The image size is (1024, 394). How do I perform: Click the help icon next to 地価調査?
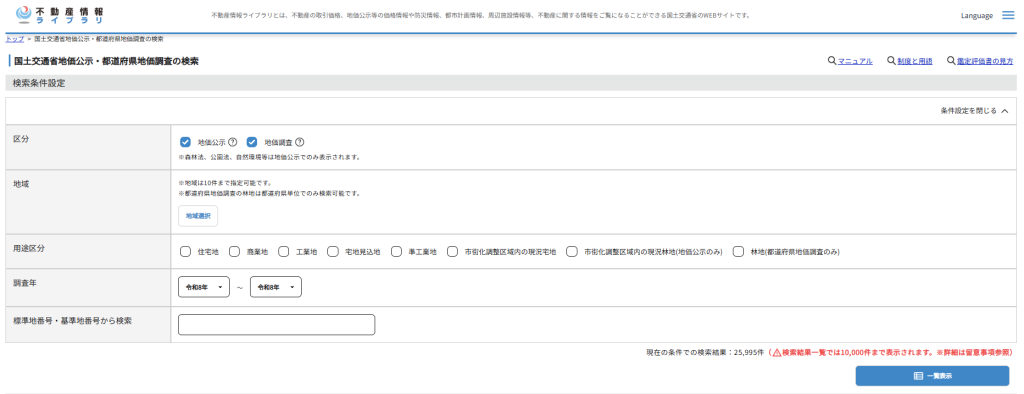(300, 142)
